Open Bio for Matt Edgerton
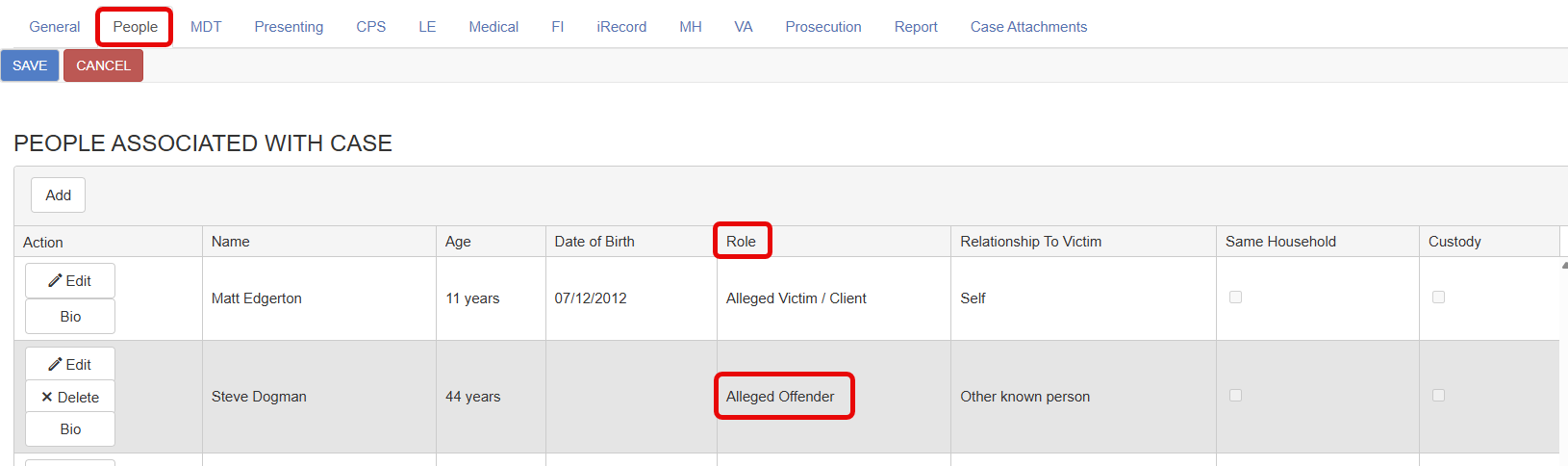1568x466 pixels. (x=70, y=317)
